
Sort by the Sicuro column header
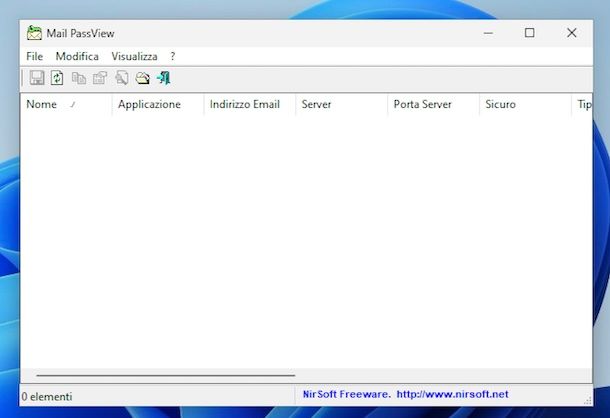[x=525, y=104]
